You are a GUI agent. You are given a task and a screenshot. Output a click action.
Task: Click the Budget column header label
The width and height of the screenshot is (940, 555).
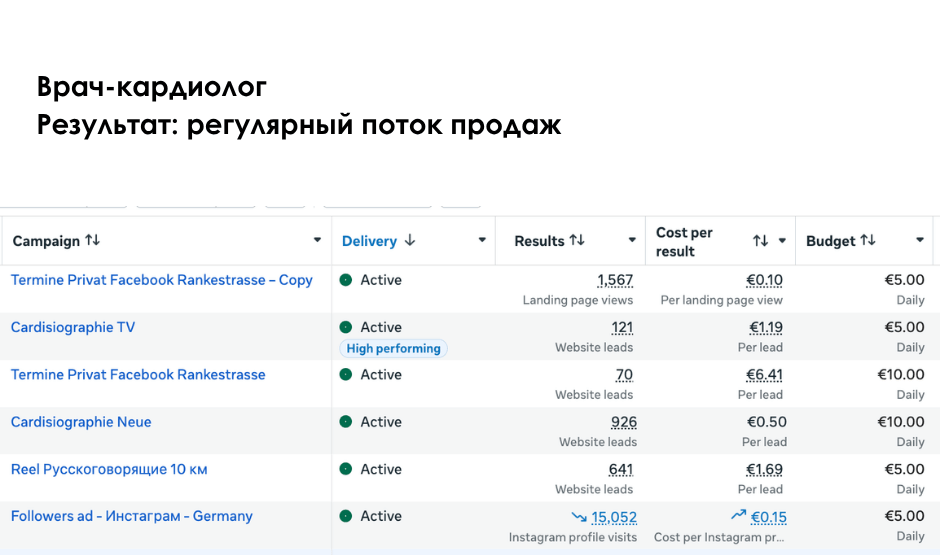(830, 241)
